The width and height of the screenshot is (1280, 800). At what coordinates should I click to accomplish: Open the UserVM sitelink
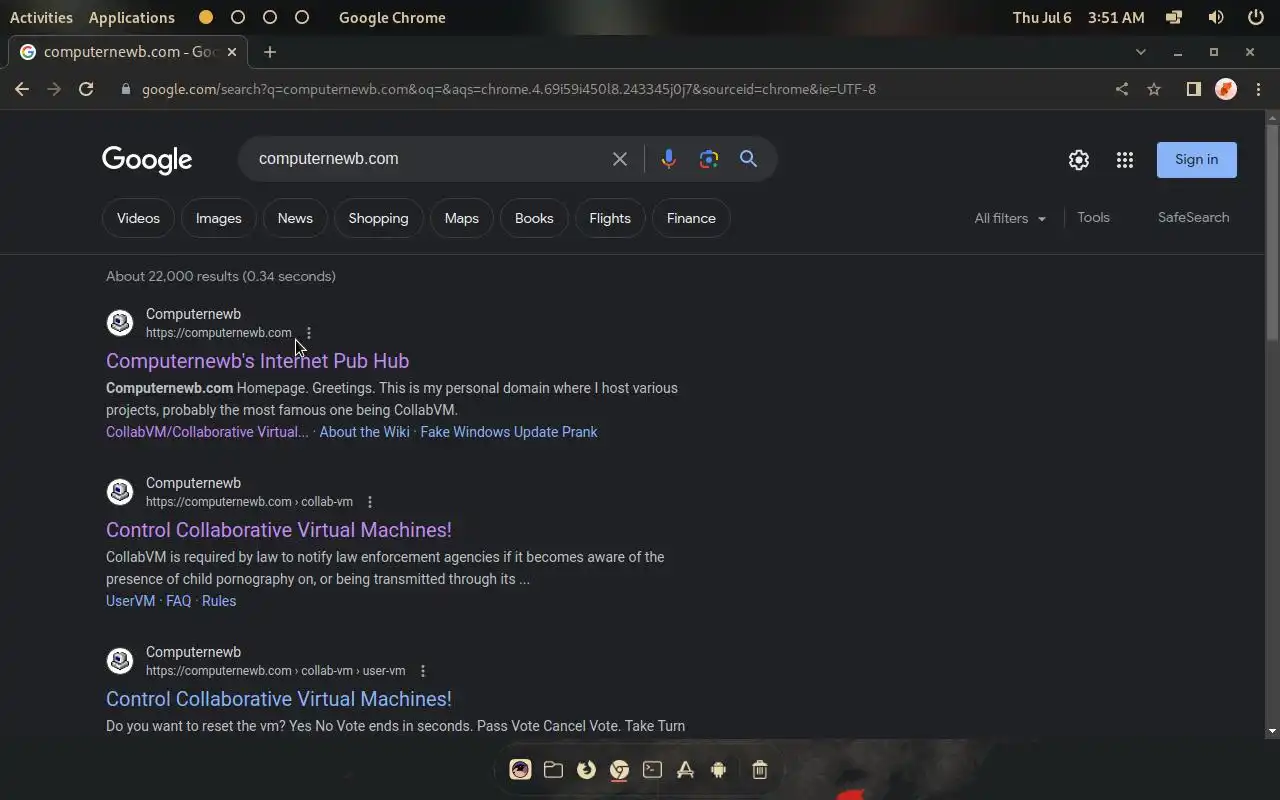tap(130, 601)
